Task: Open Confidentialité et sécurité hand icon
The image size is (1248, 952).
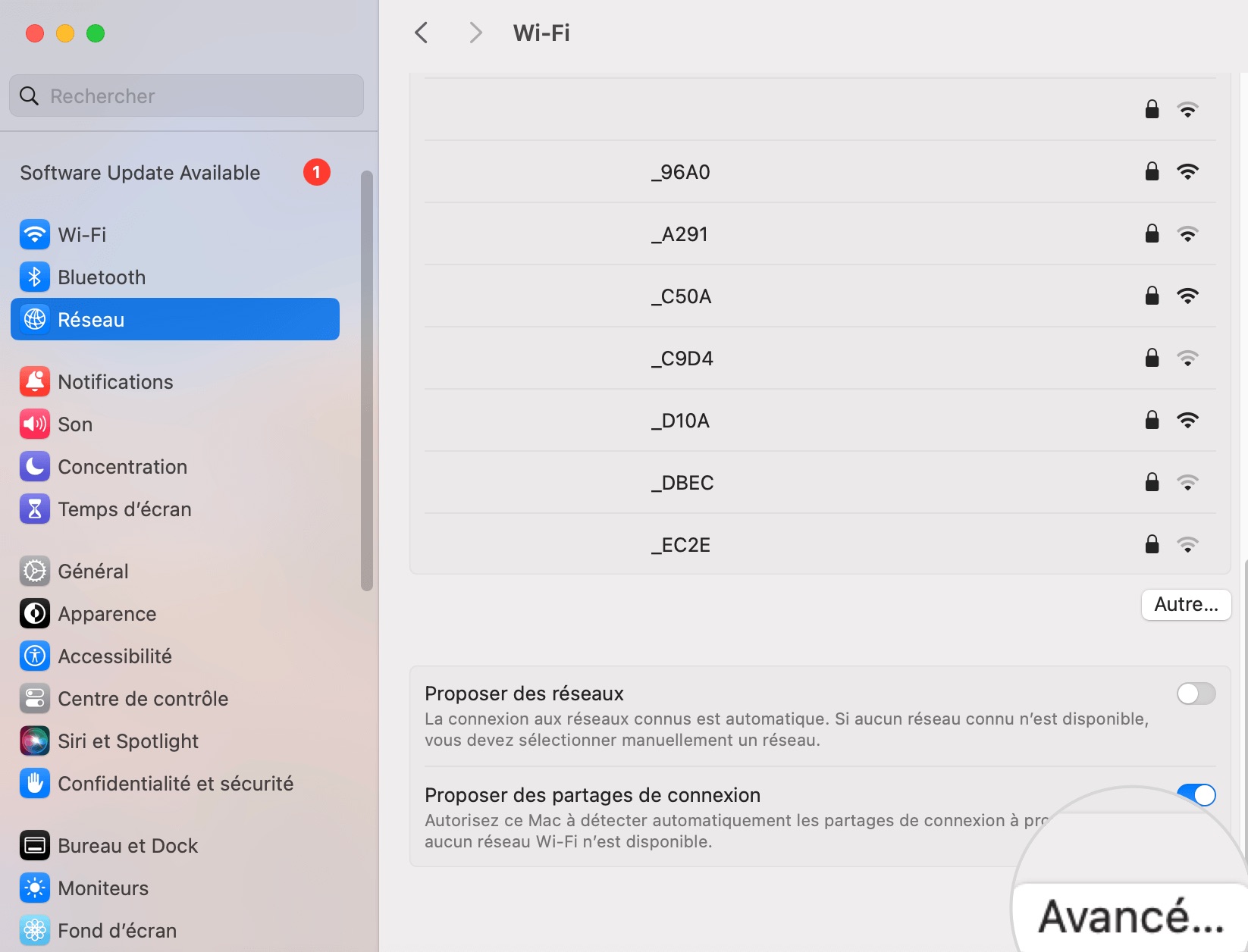Action: (x=35, y=783)
